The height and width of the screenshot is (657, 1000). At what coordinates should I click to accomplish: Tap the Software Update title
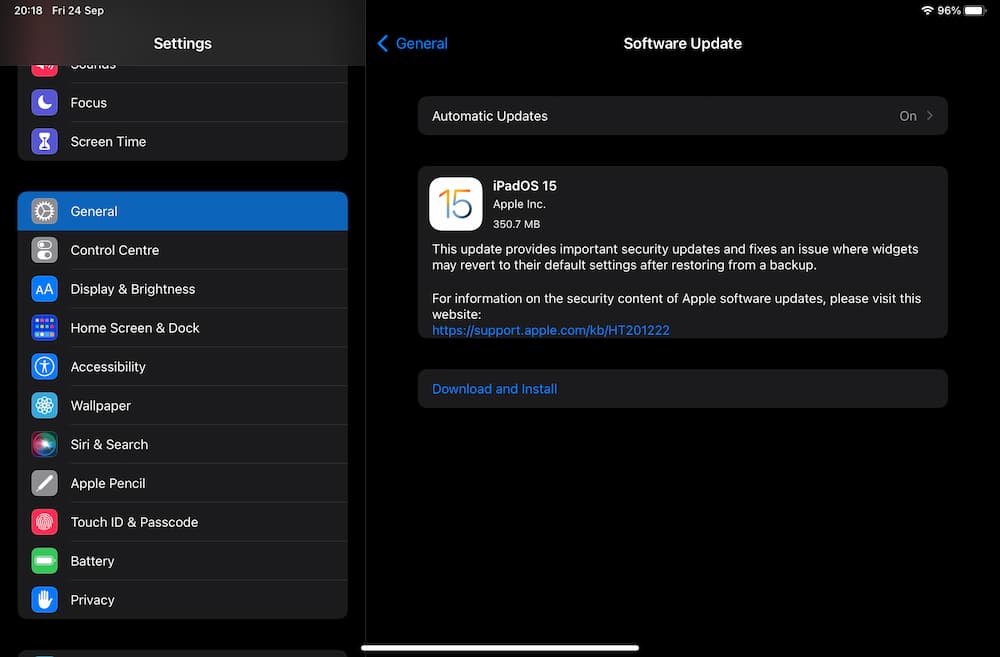point(682,43)
